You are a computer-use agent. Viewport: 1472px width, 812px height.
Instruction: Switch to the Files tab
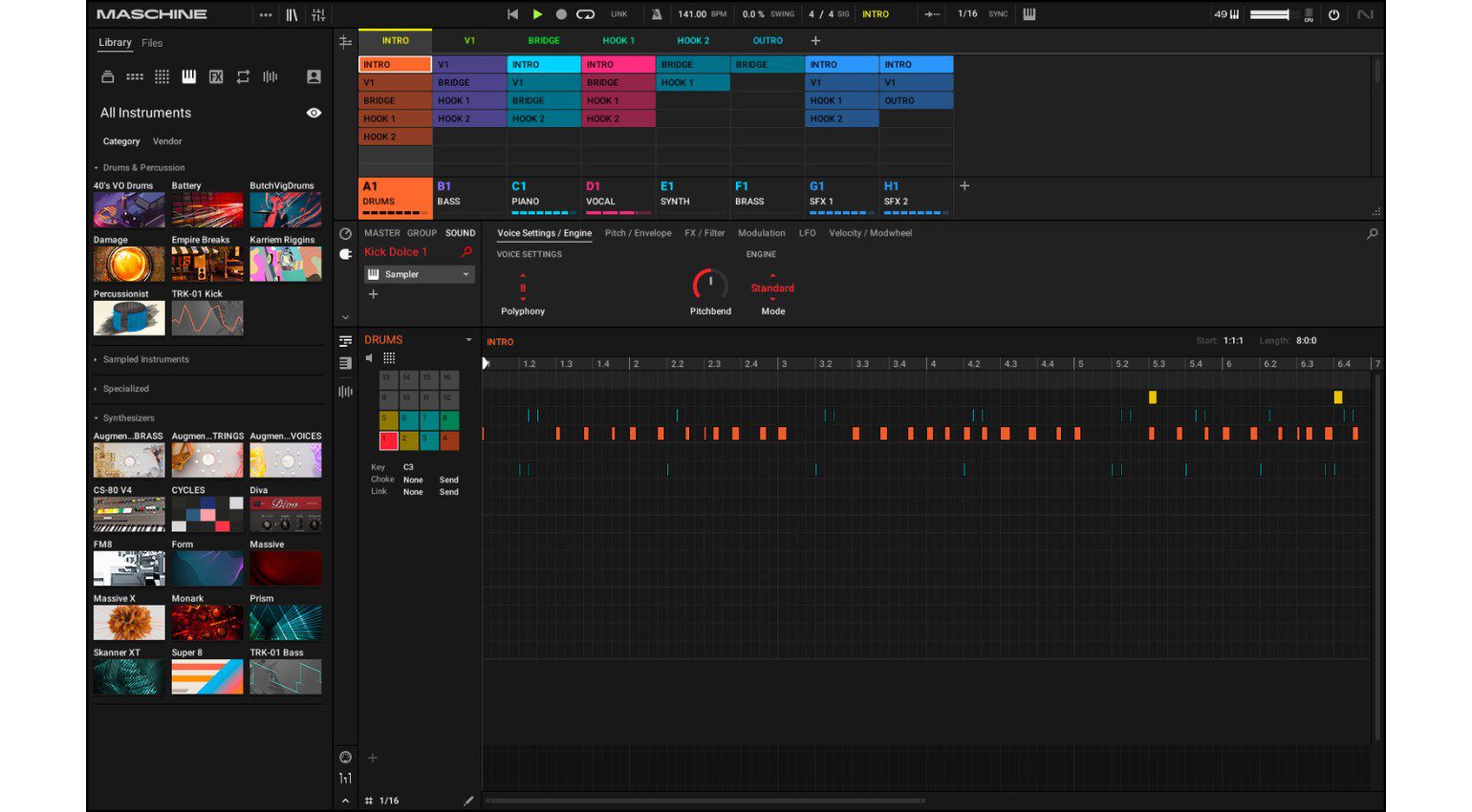(x=151, y=42)
